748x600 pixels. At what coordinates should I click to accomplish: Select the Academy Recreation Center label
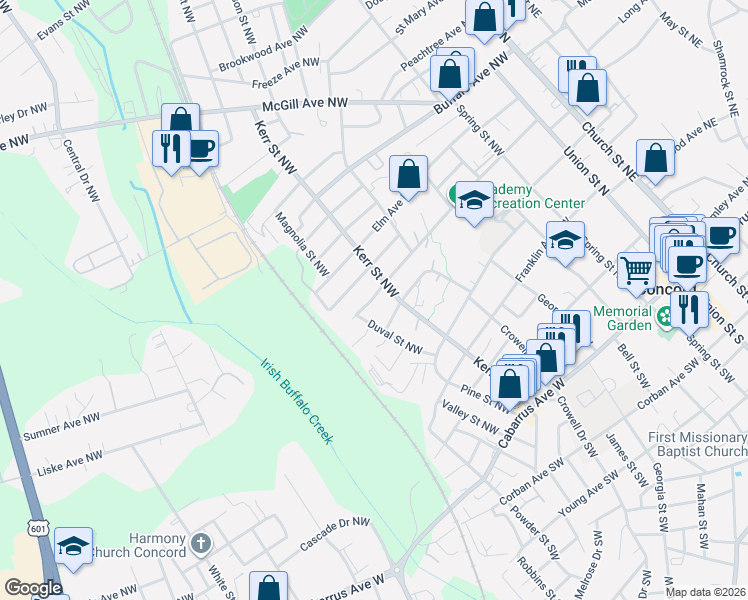click(x=536, y=197)
